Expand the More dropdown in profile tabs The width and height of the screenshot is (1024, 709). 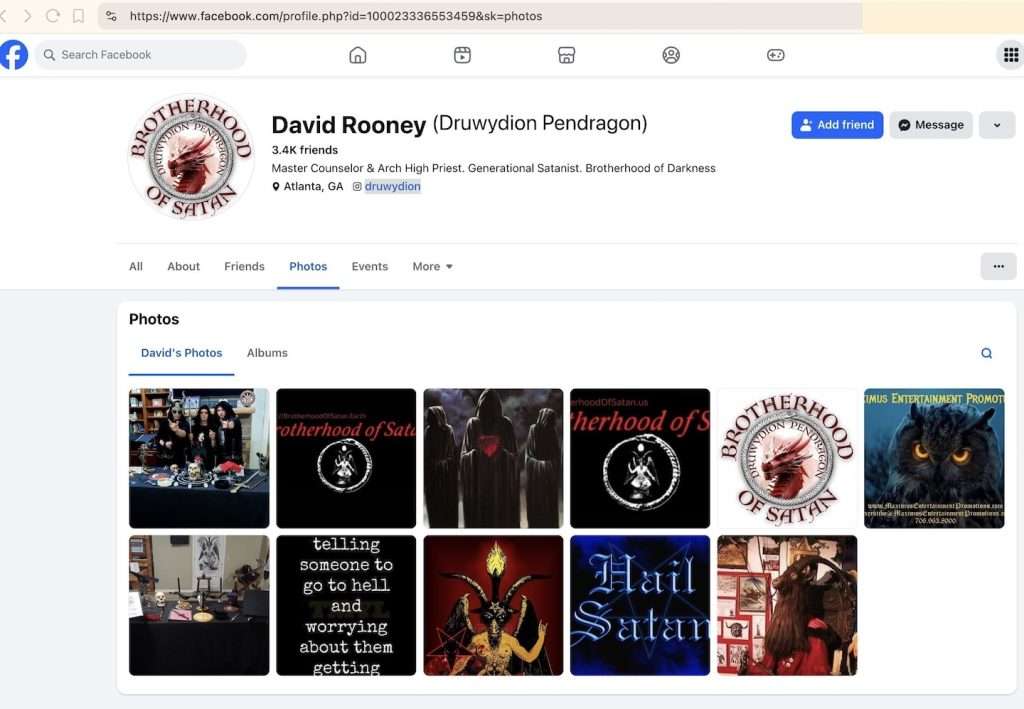pos(432,266)
